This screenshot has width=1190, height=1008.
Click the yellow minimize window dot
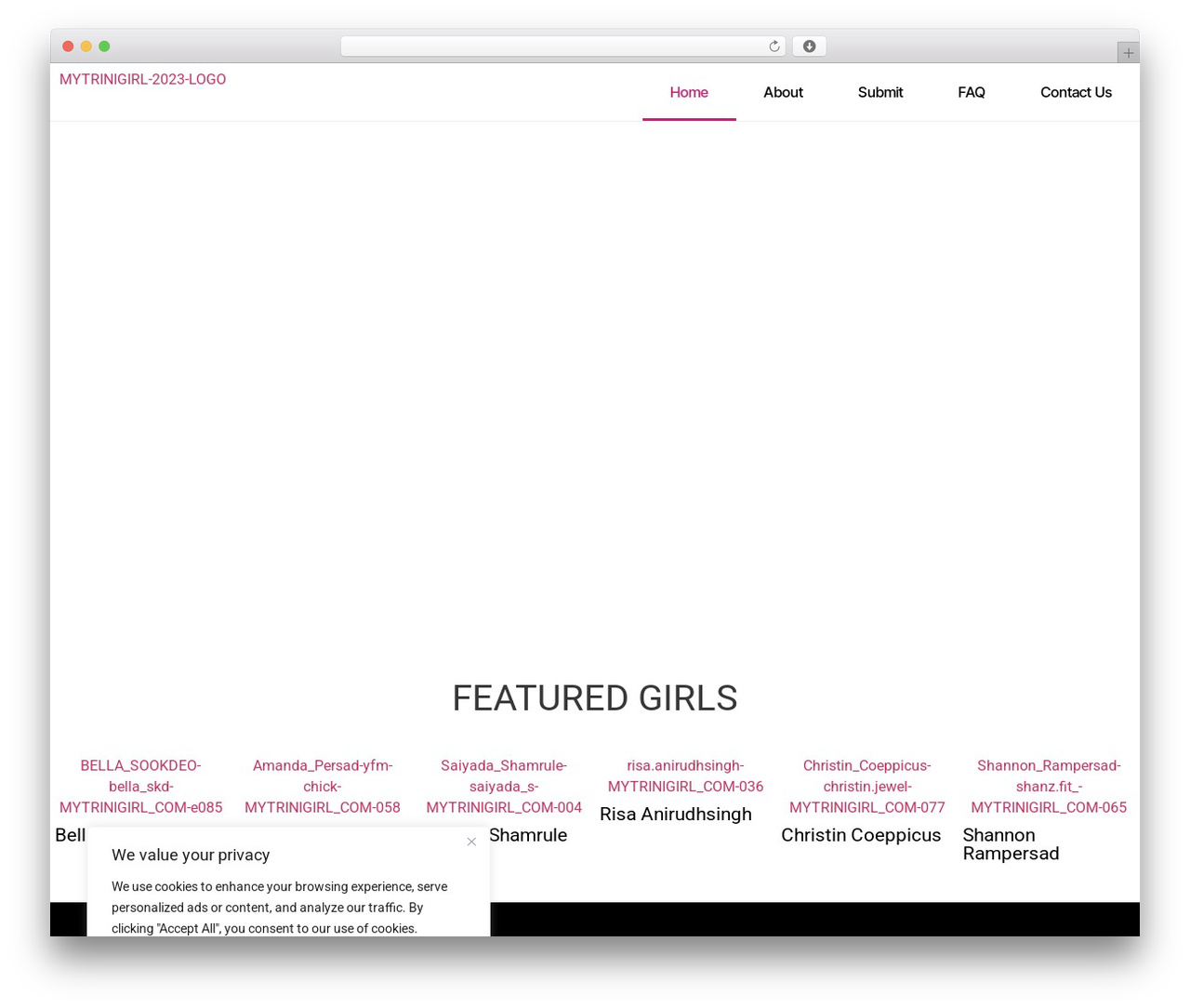click(x=86, y=46)
